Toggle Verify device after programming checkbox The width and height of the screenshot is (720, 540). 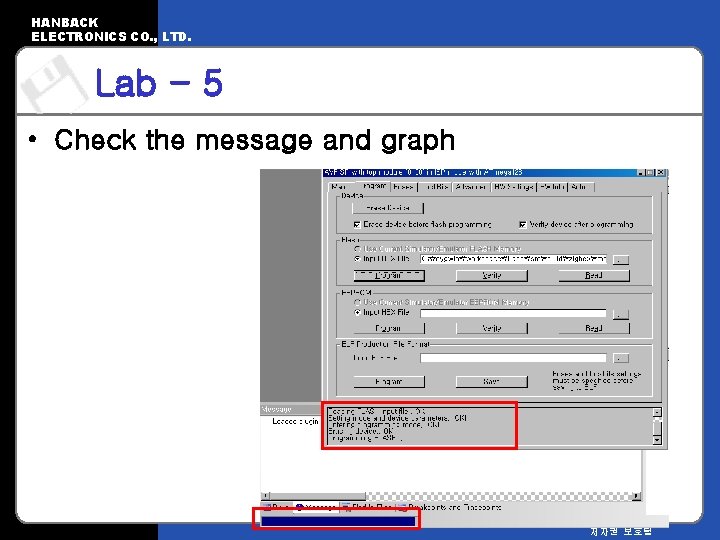tap(522, 225)
